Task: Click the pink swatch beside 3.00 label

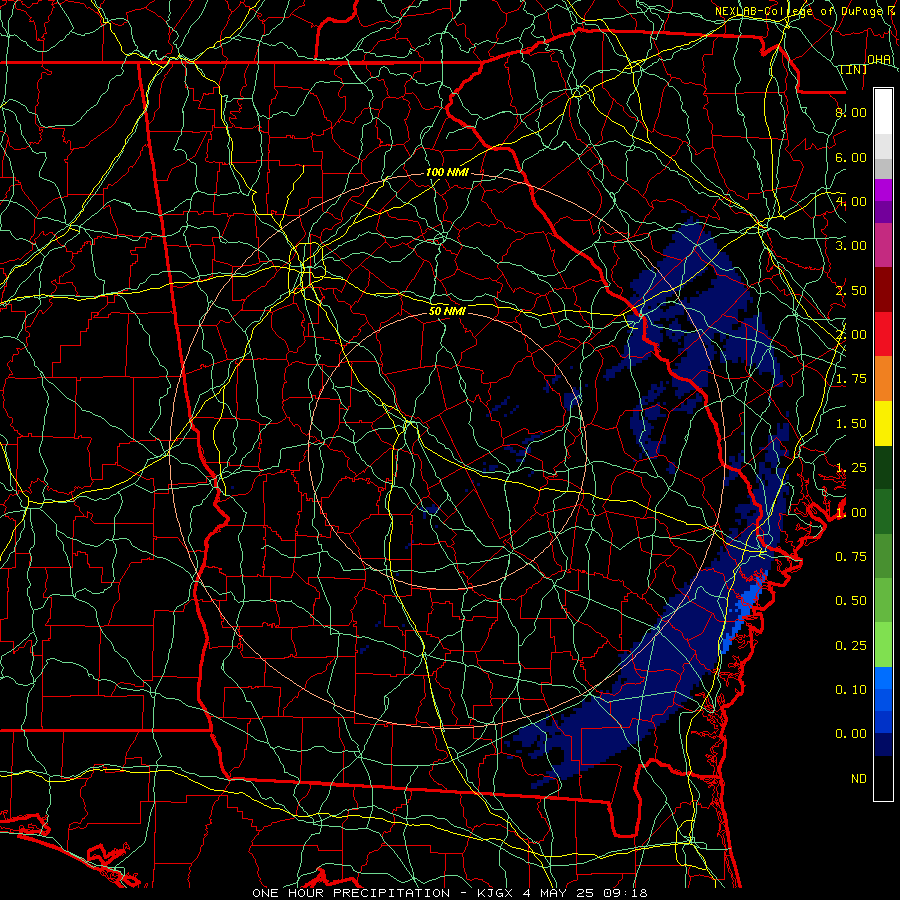Action: coord(883,245)
